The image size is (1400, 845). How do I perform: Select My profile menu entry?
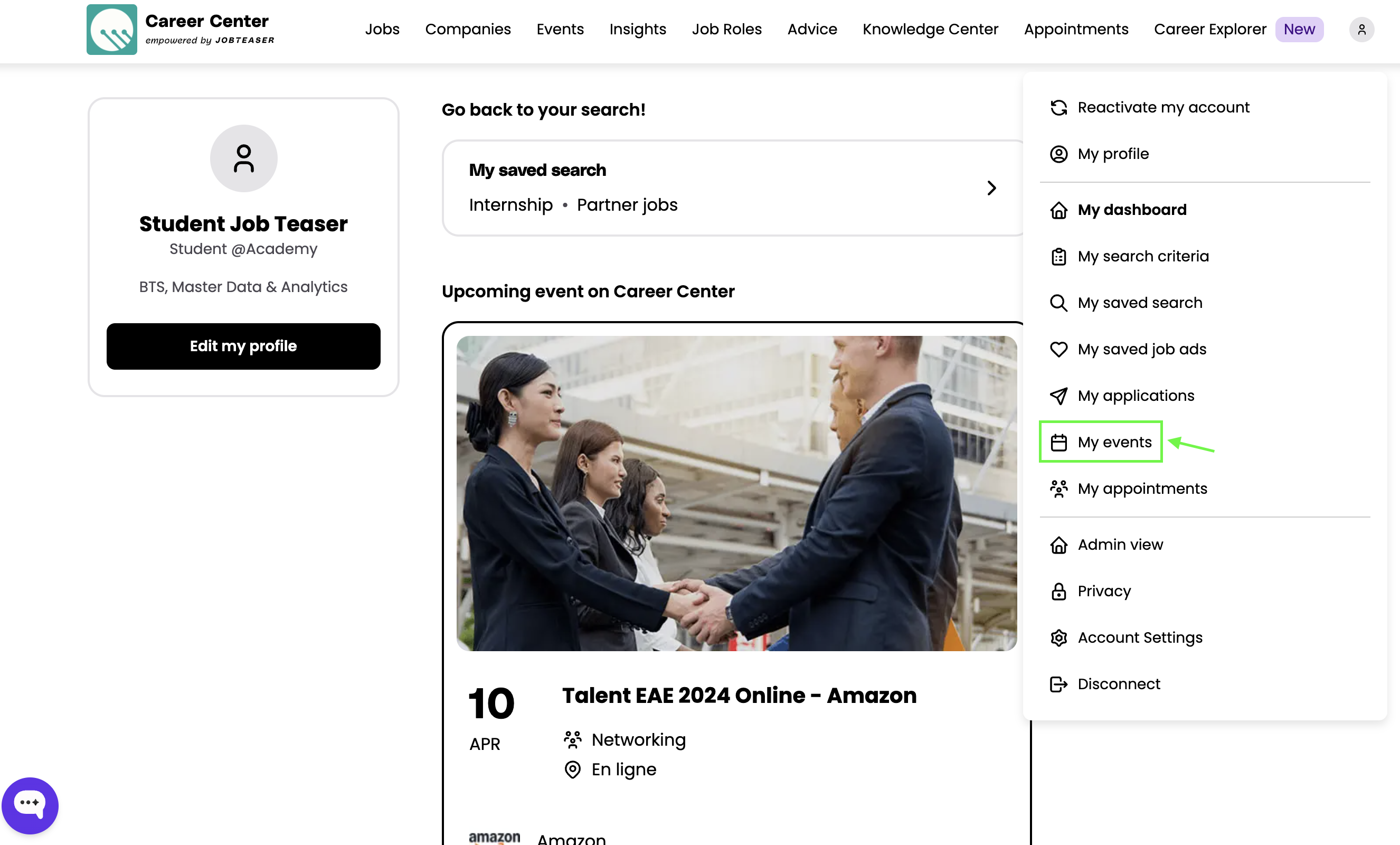[1205, 154]
